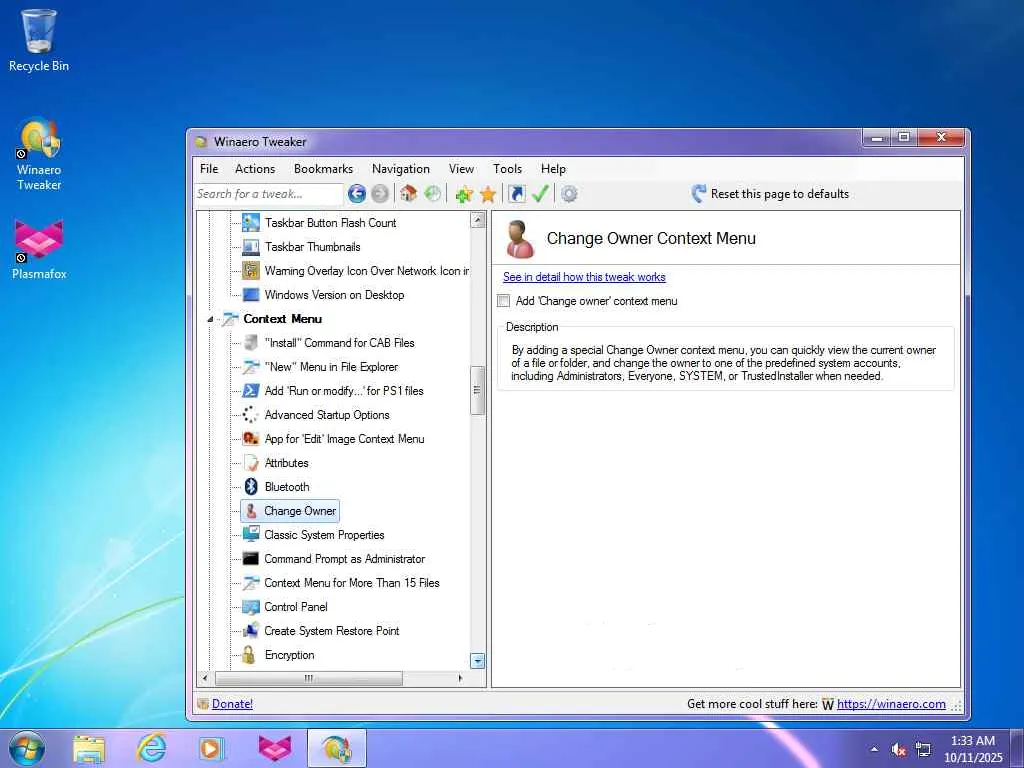Viewport: 1024px width, 768px height.
Task: Click the Taskbar Thumbnails icon
Action: 251,247
